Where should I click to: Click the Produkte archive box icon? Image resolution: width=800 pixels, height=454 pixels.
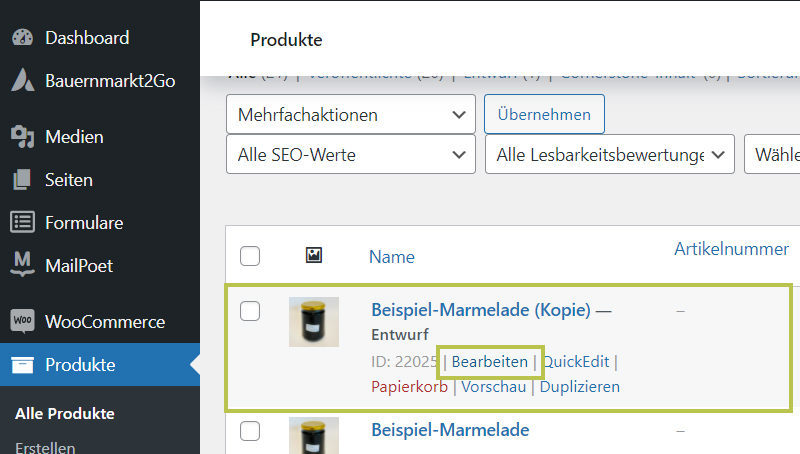pos(22,365)
